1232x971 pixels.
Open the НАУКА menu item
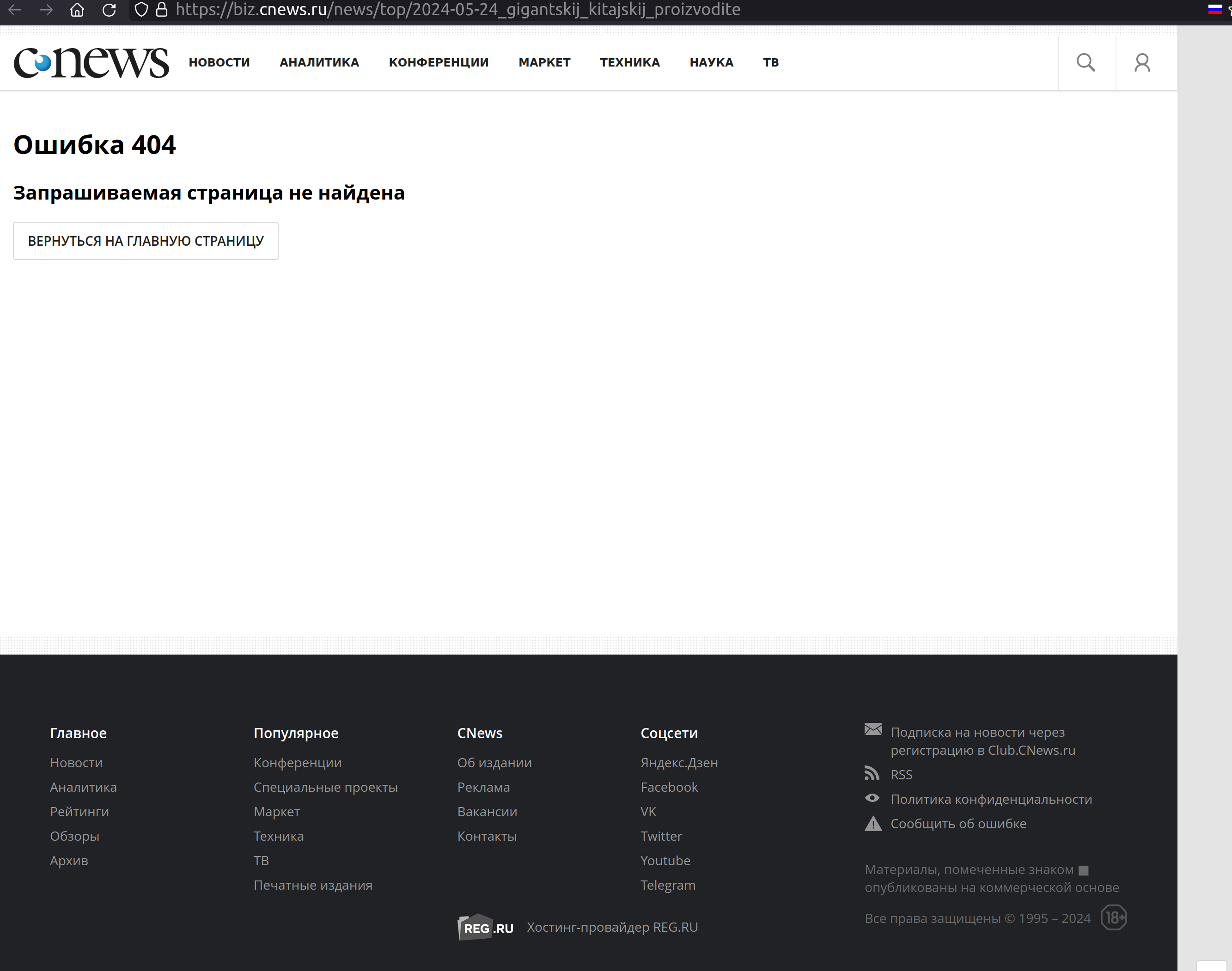[x=712, y=62]
